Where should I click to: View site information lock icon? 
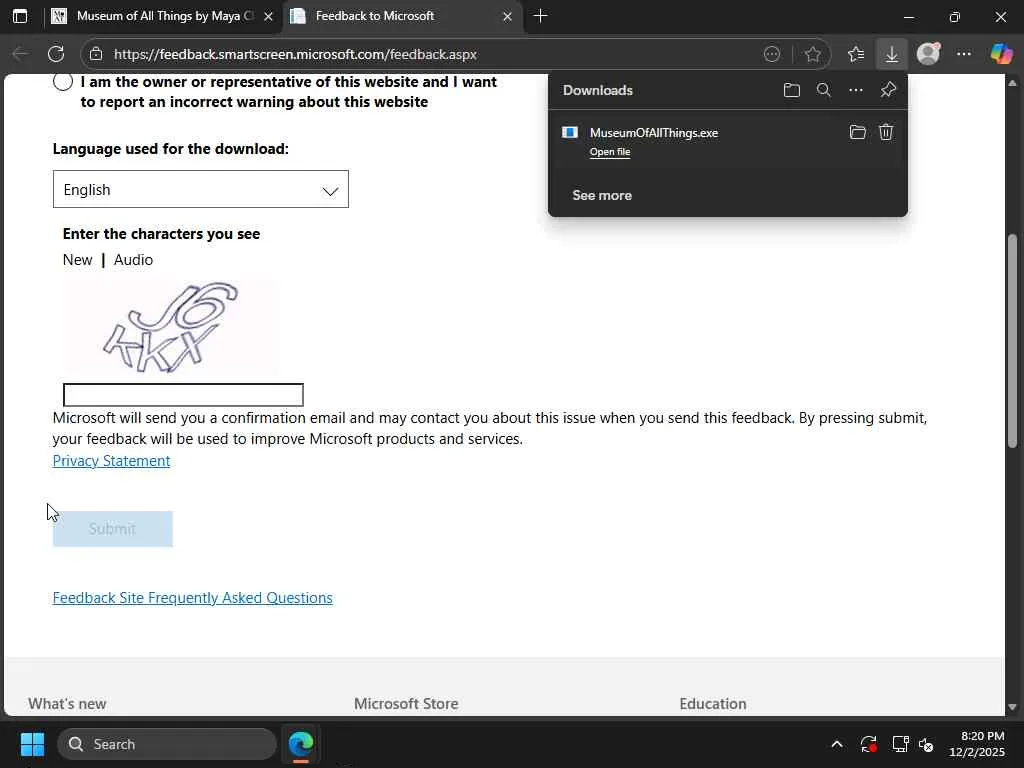click(x=96, y=54)
